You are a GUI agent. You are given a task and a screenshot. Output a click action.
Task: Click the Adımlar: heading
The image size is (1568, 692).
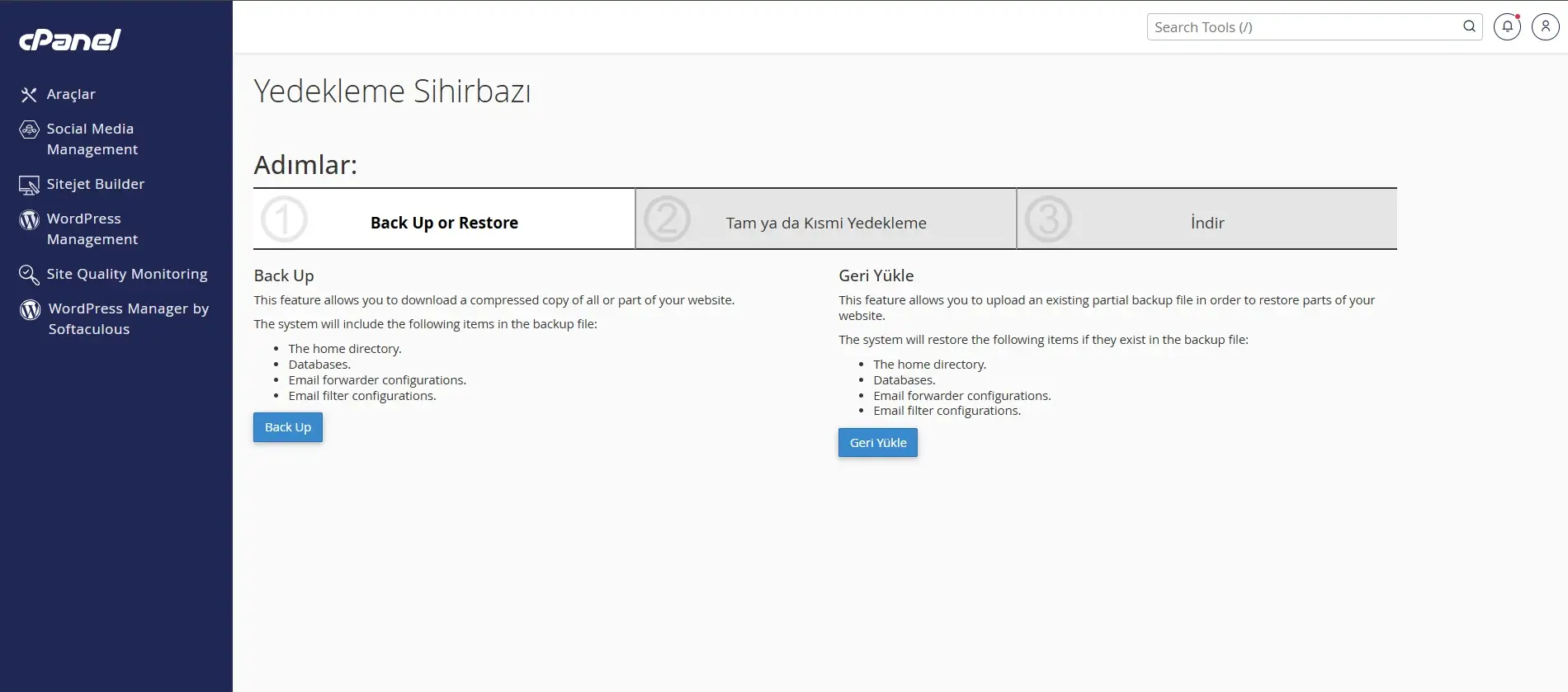(x=305, y=165)
